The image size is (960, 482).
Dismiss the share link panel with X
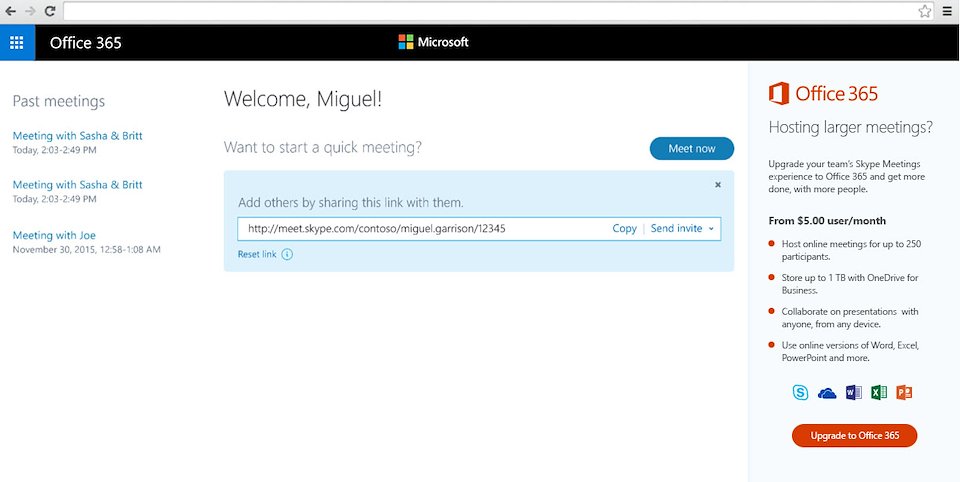tap(718, 184)
